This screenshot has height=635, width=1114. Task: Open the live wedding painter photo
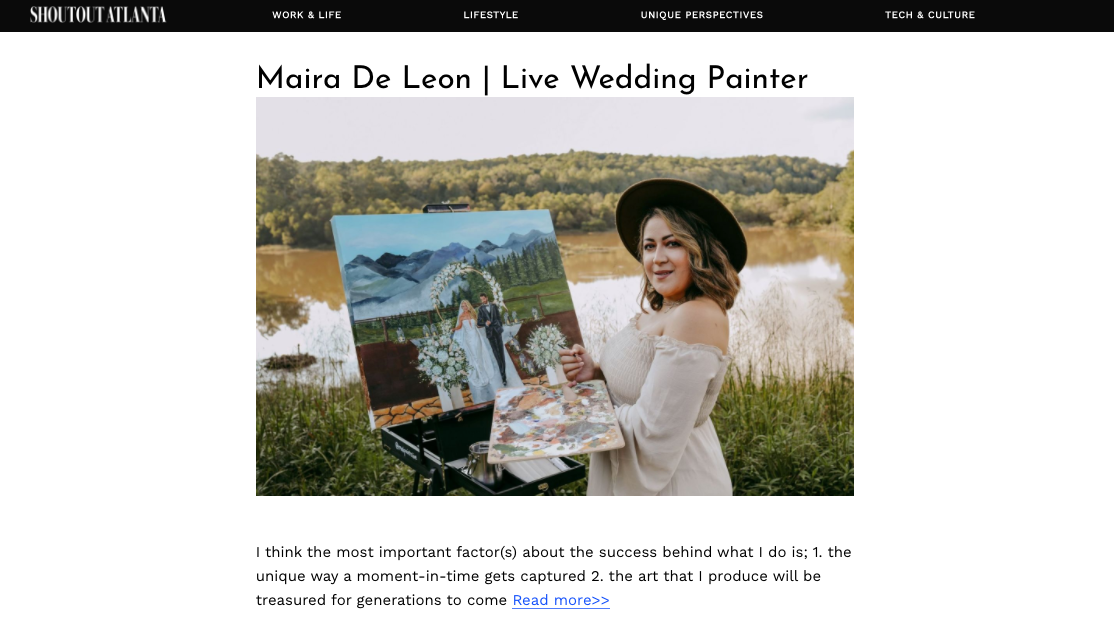tap(555, 296)
